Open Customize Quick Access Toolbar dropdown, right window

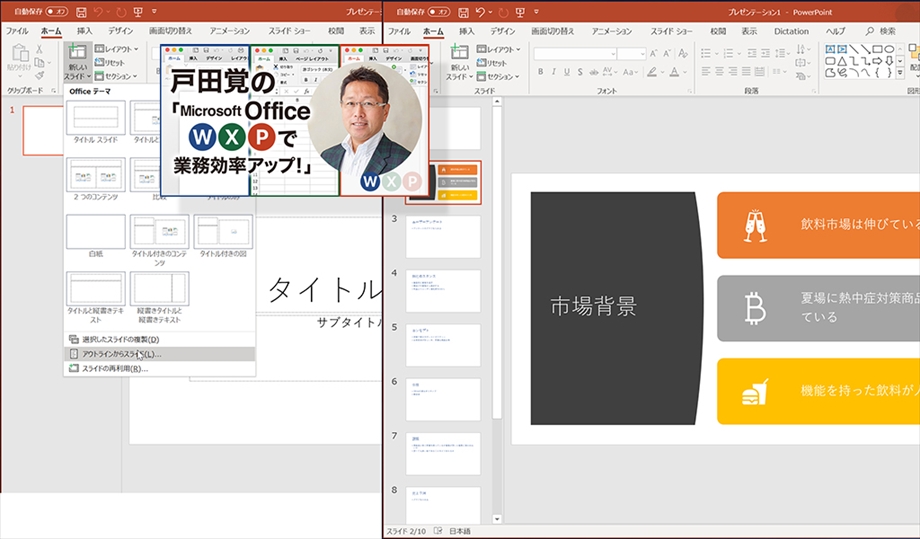pos(536,12)
